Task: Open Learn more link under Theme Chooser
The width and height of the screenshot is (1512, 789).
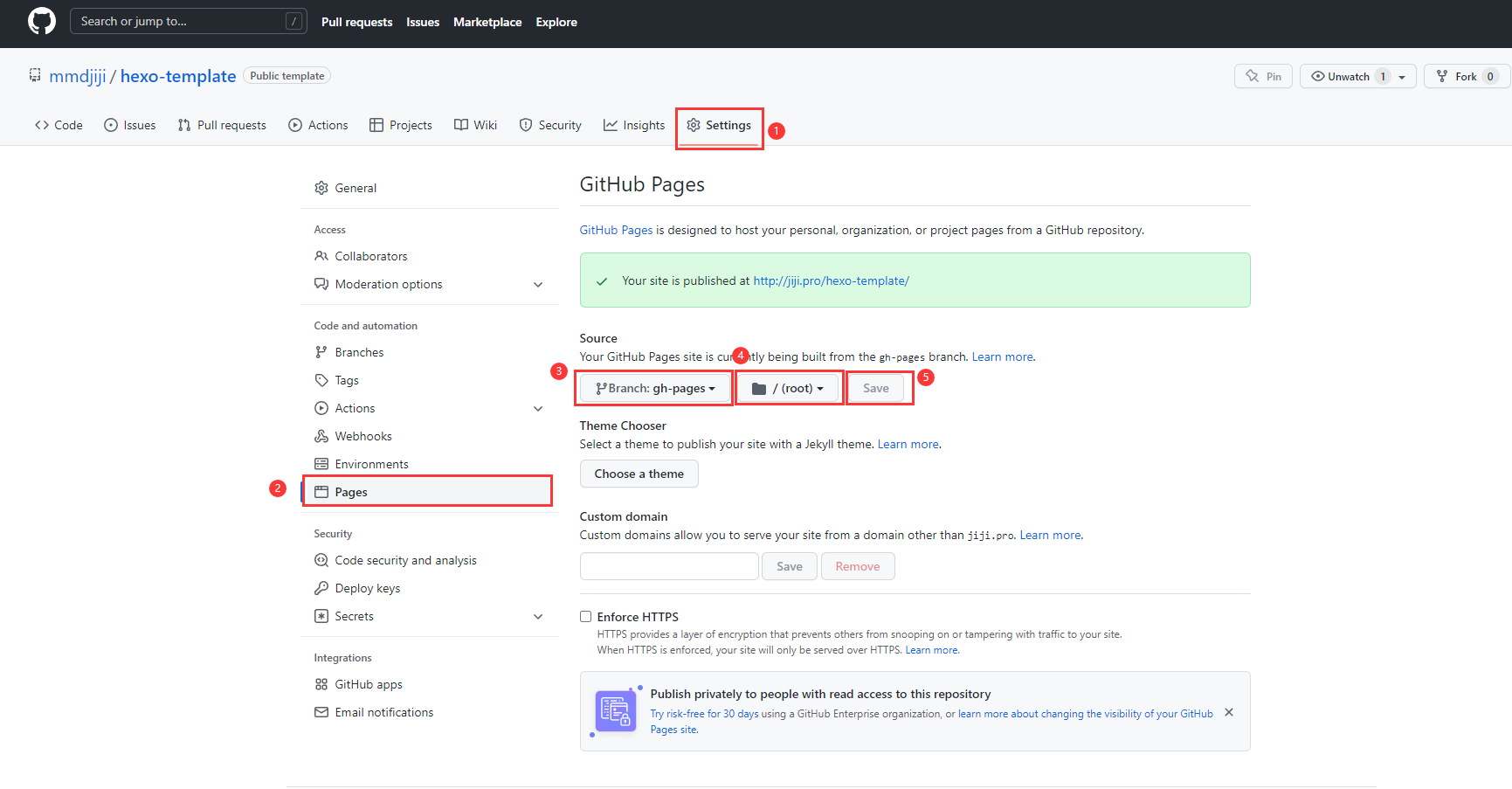Action: [908, 444]
